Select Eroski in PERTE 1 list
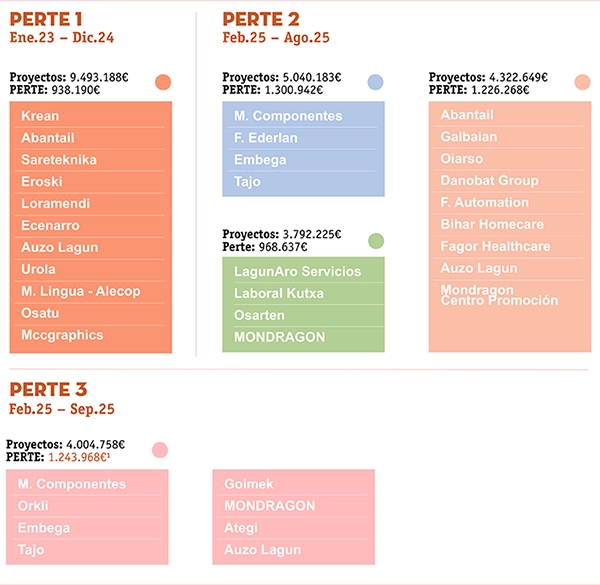The width and height of the screenshot is (600, 585). [x=41, y=182]
